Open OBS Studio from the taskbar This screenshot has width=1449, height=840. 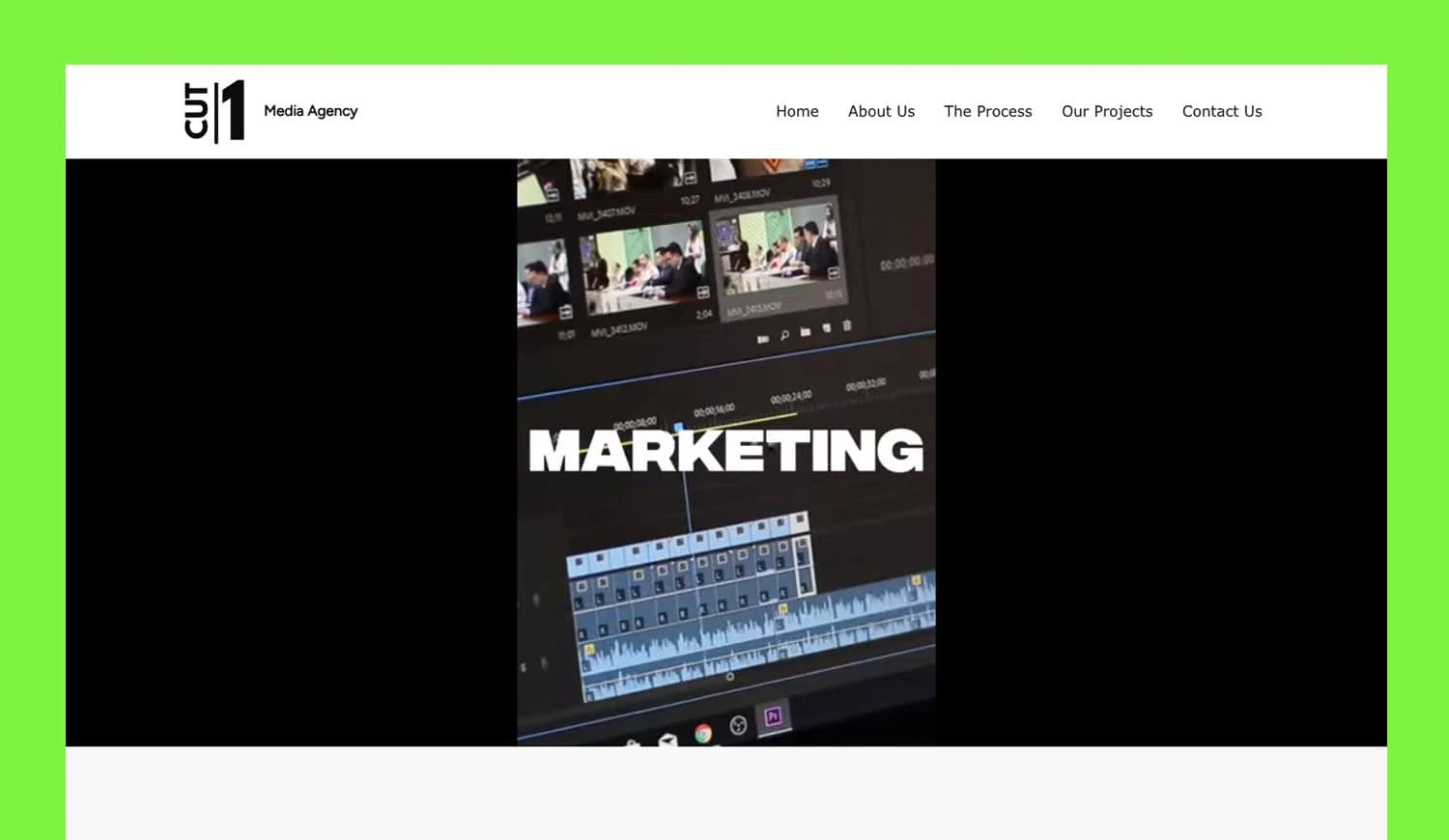[738, 724]
